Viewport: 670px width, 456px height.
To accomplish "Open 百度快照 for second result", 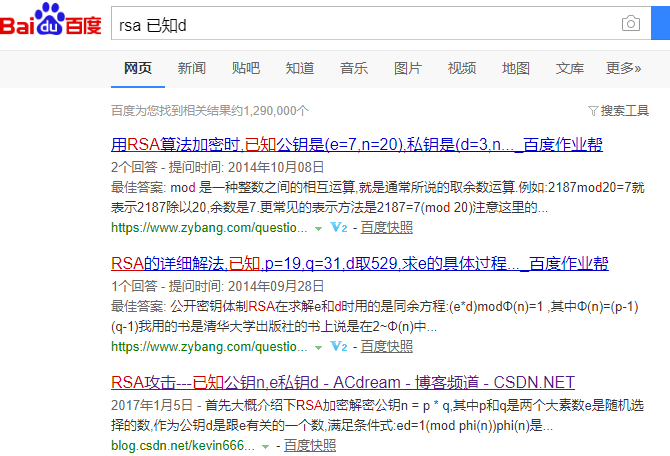I will tap(387, 346).
